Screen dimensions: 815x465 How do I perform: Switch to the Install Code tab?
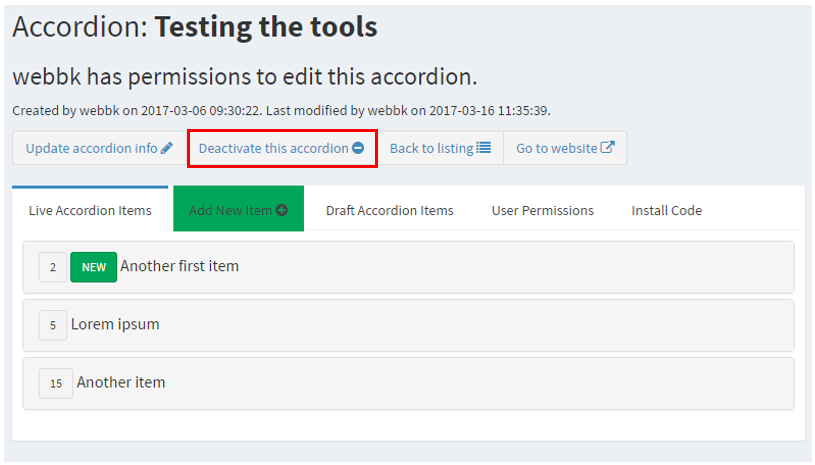(666, 210)
